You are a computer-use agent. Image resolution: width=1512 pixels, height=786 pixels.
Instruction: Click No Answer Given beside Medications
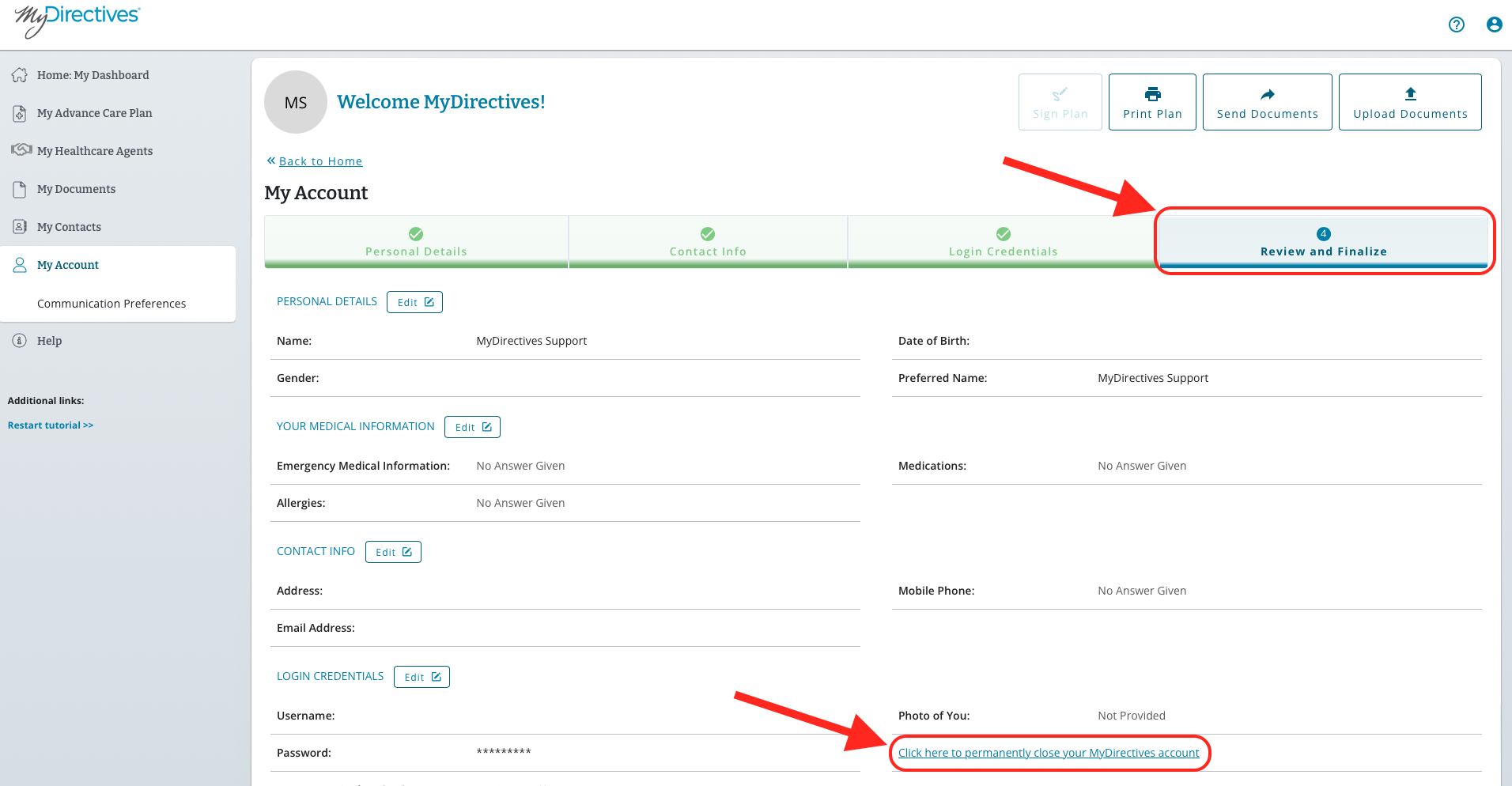pos(1142,466)
